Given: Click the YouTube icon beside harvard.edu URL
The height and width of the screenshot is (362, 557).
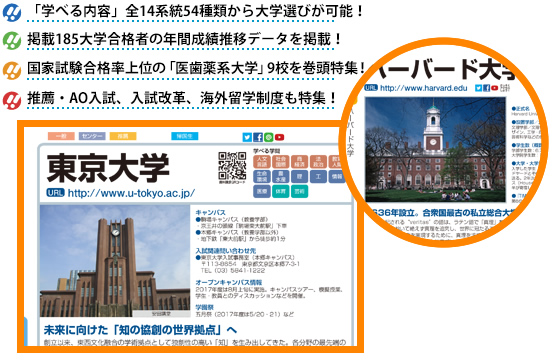Looking at the screenshot, I should point(494,88).
